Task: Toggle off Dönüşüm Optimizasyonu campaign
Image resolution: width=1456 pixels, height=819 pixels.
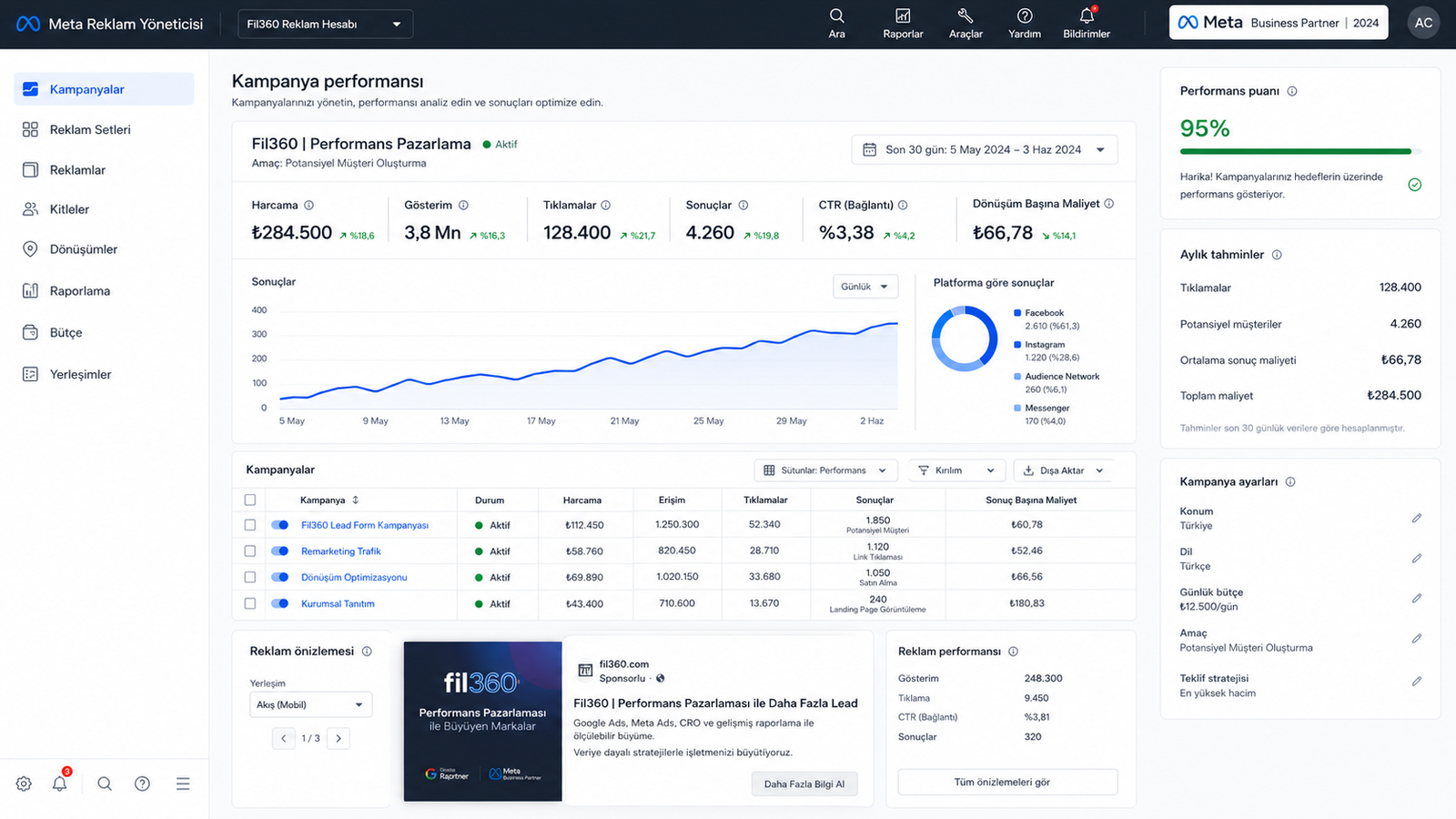Action: point(280,577)
